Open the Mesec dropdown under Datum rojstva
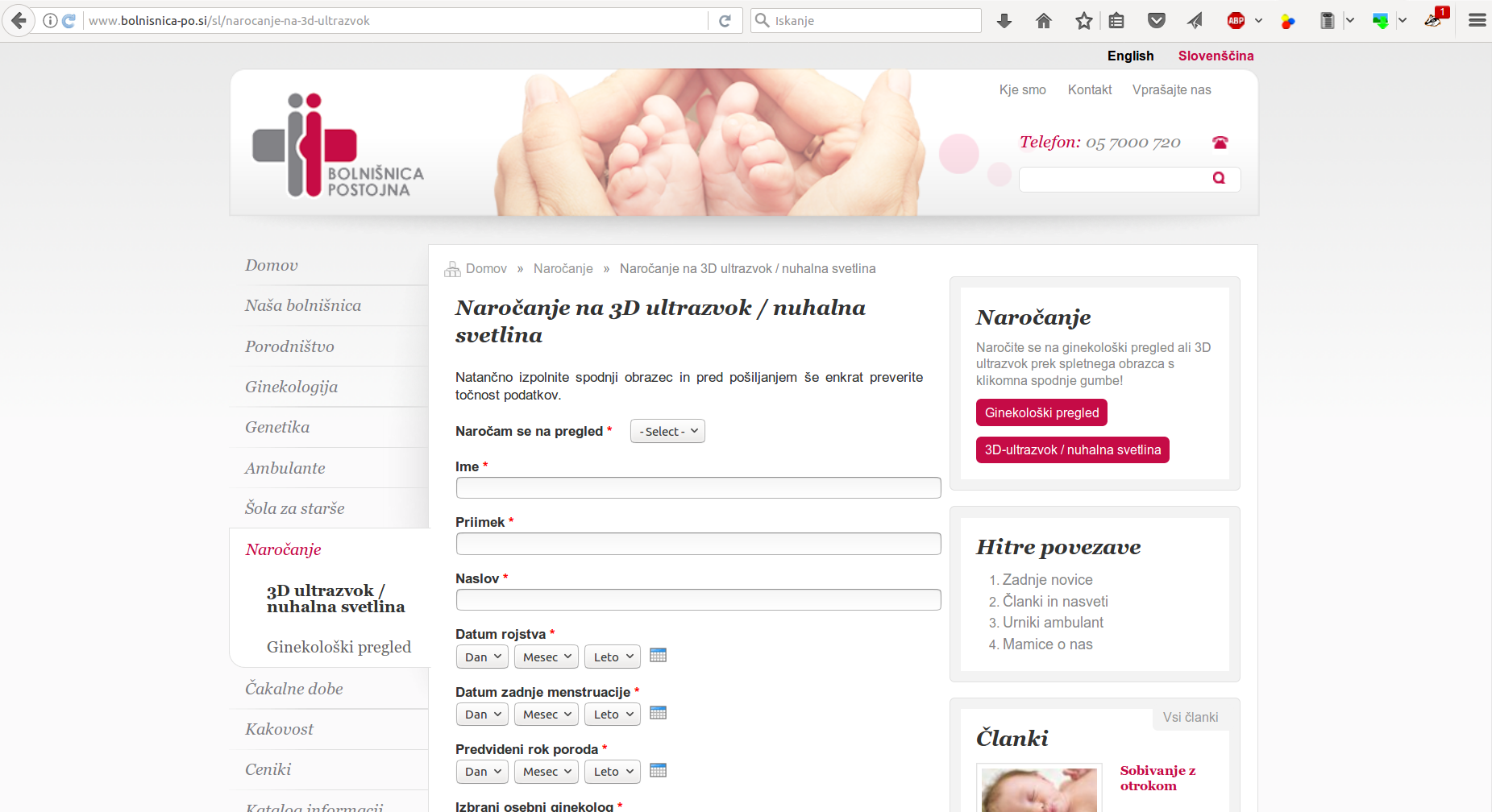Screen dimensions: 1492x812 point(547,657)
